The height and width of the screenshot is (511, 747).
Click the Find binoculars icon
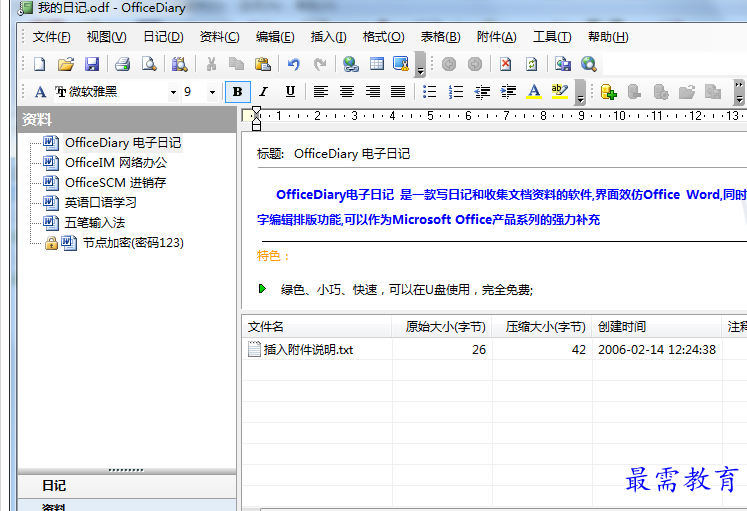click(x=179, y=64)
